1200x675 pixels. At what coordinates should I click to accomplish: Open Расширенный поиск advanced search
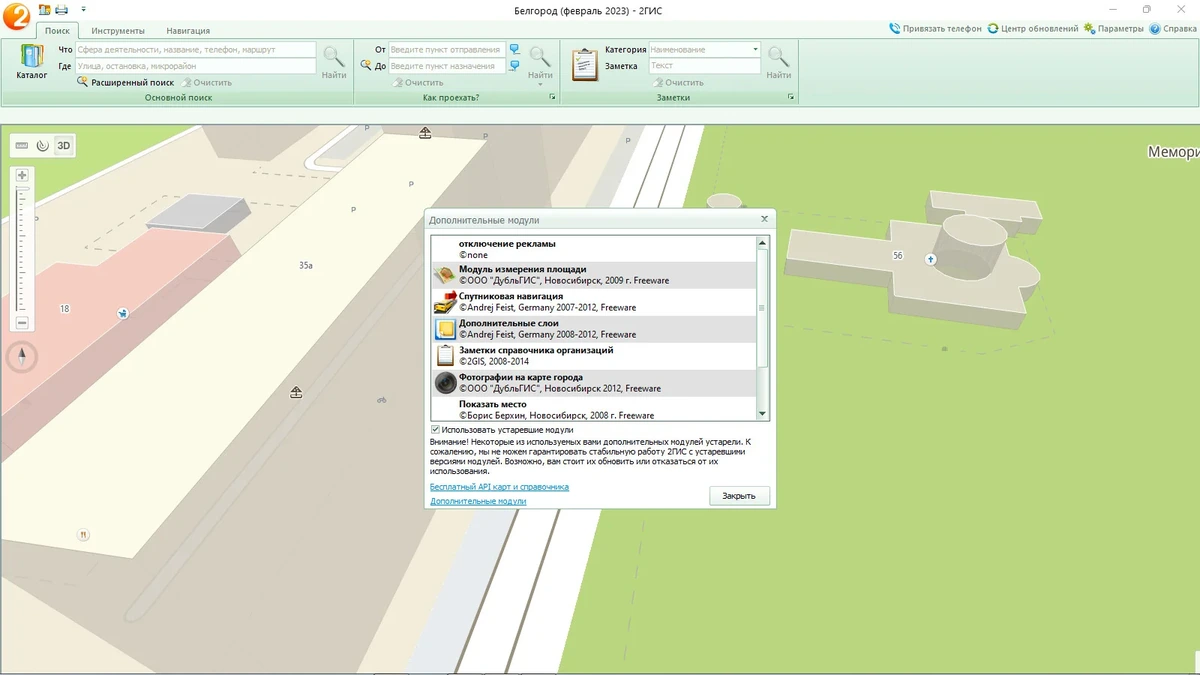point(125,82)
